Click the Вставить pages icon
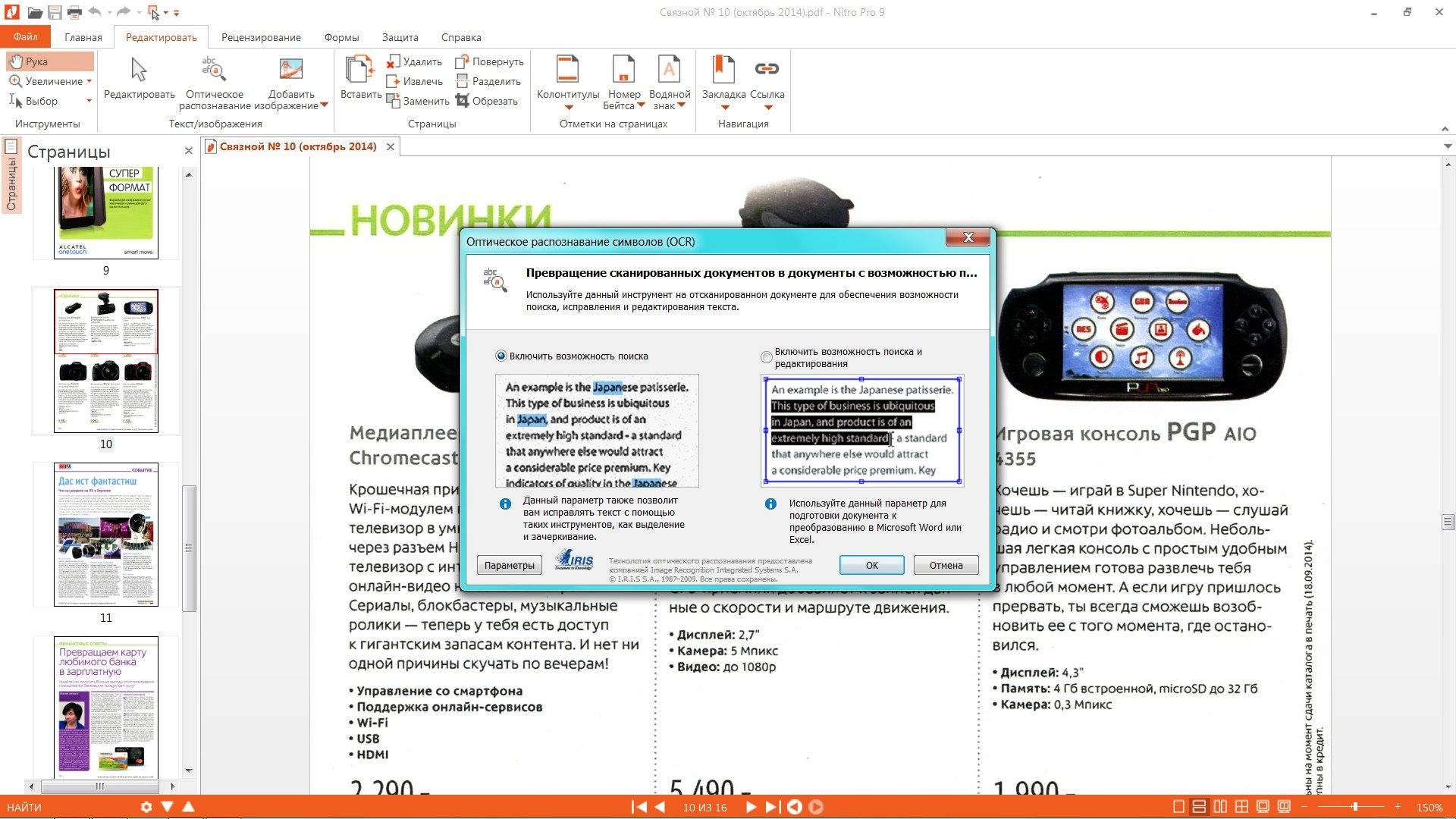 click(360, 68)
